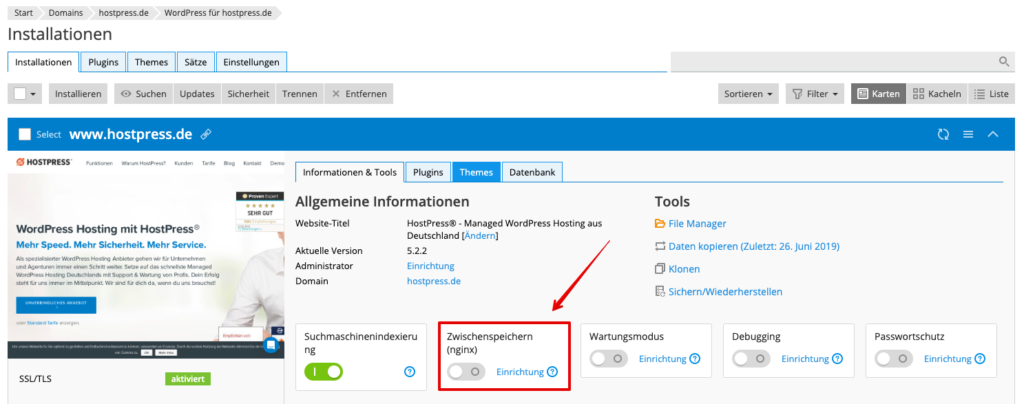
Task: Click Sichern/Wiederherstellen link
Action: (725, 292)
